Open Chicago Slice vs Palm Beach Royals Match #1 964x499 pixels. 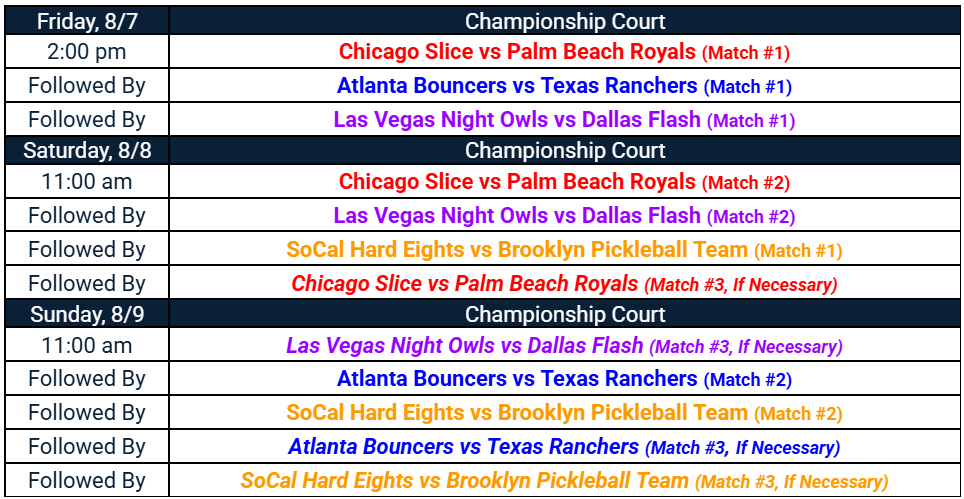[x=564, y=52]
